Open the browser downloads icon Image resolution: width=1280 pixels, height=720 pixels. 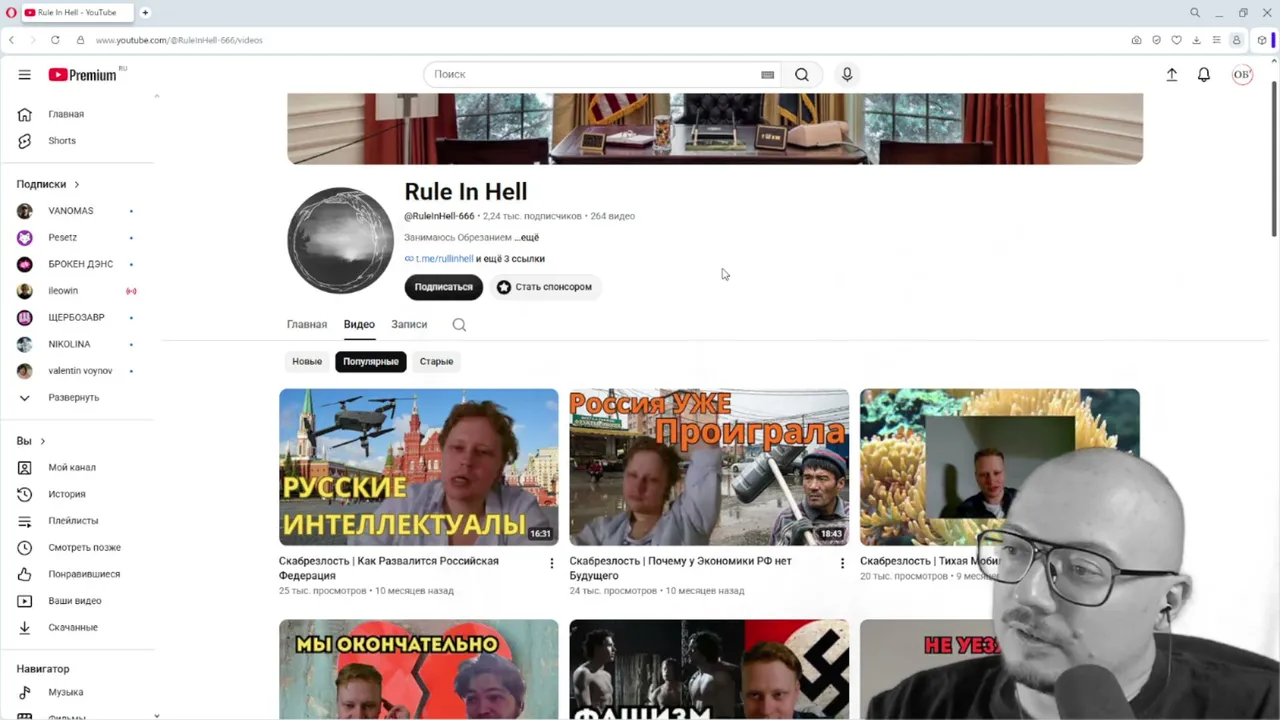[x=1196, y=40]
